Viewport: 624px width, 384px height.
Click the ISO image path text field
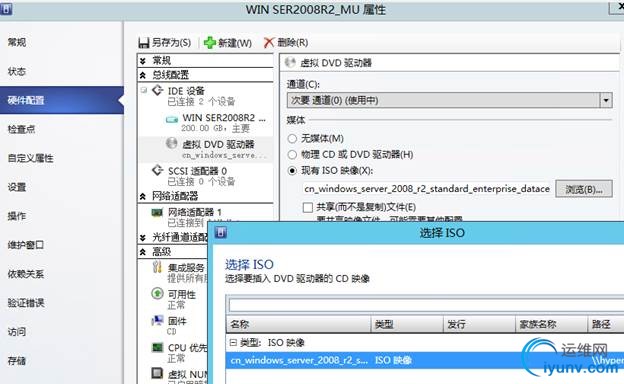(428, 189)
